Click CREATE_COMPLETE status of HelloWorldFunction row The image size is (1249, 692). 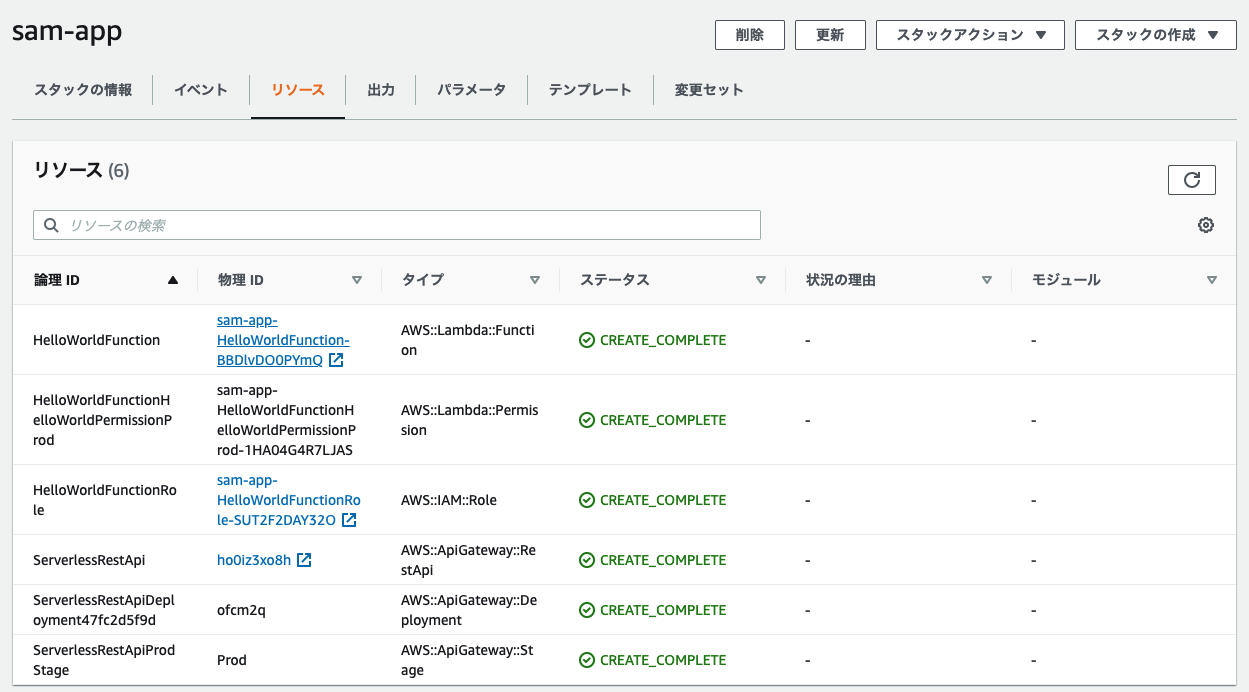point(653,340)
